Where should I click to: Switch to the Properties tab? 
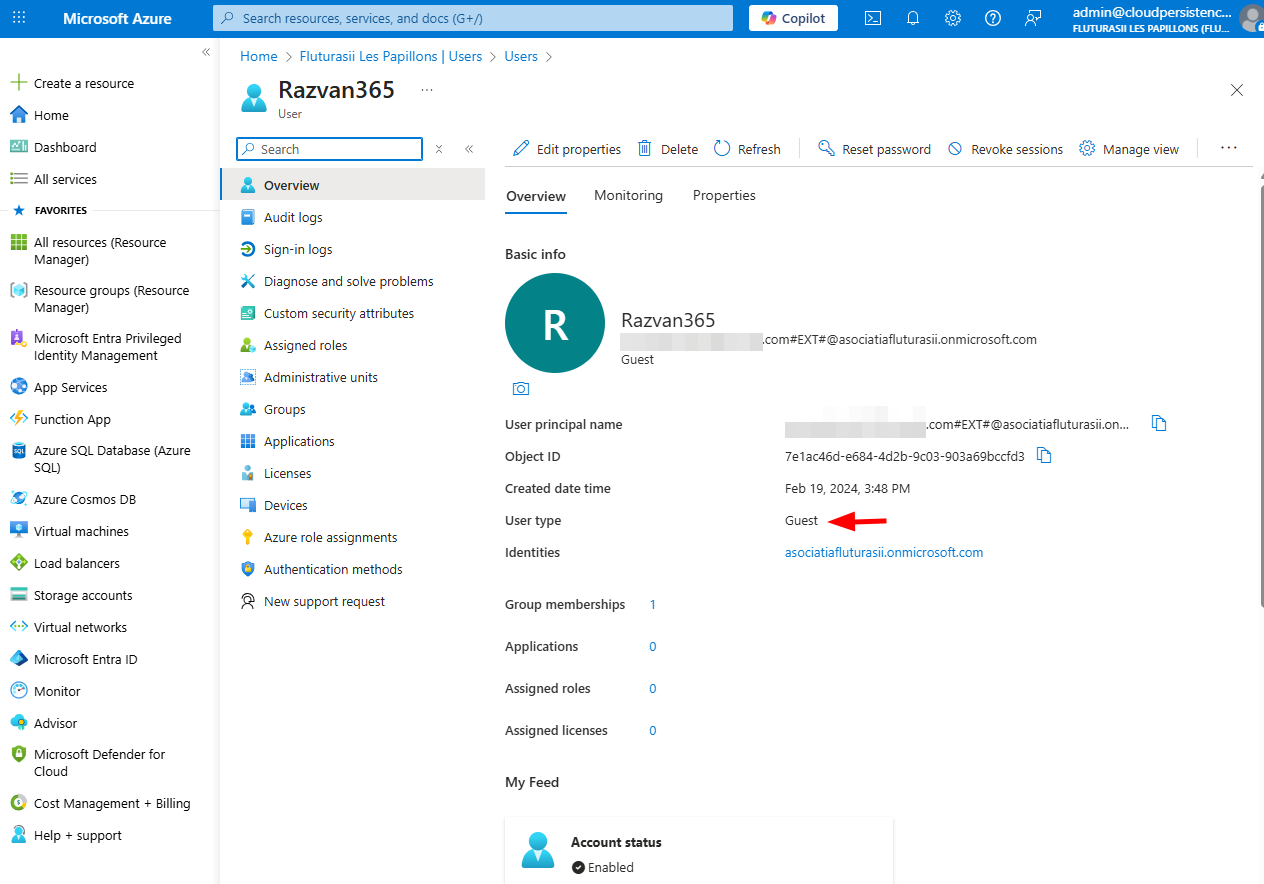724,196
